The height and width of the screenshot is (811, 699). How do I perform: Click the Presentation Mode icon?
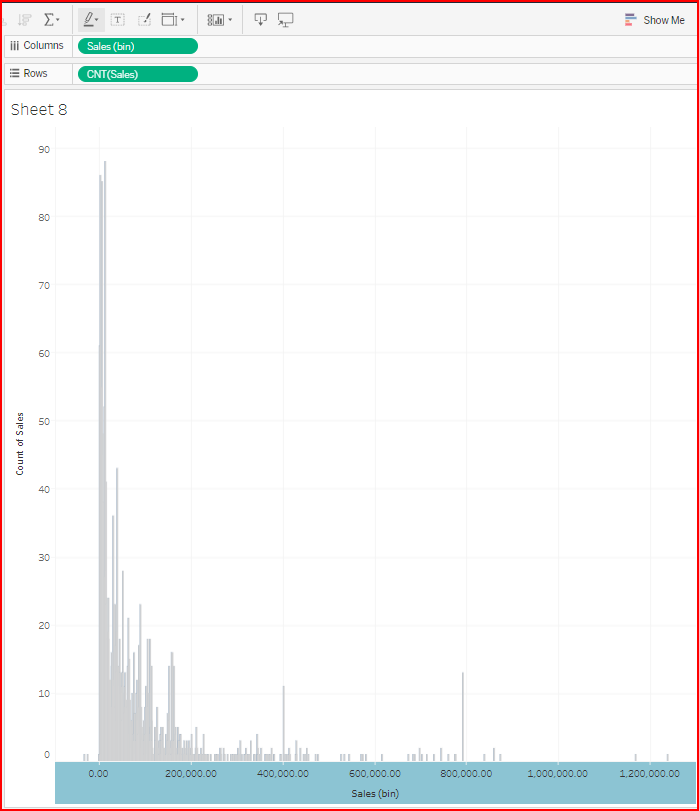click(x=286, y=19)
